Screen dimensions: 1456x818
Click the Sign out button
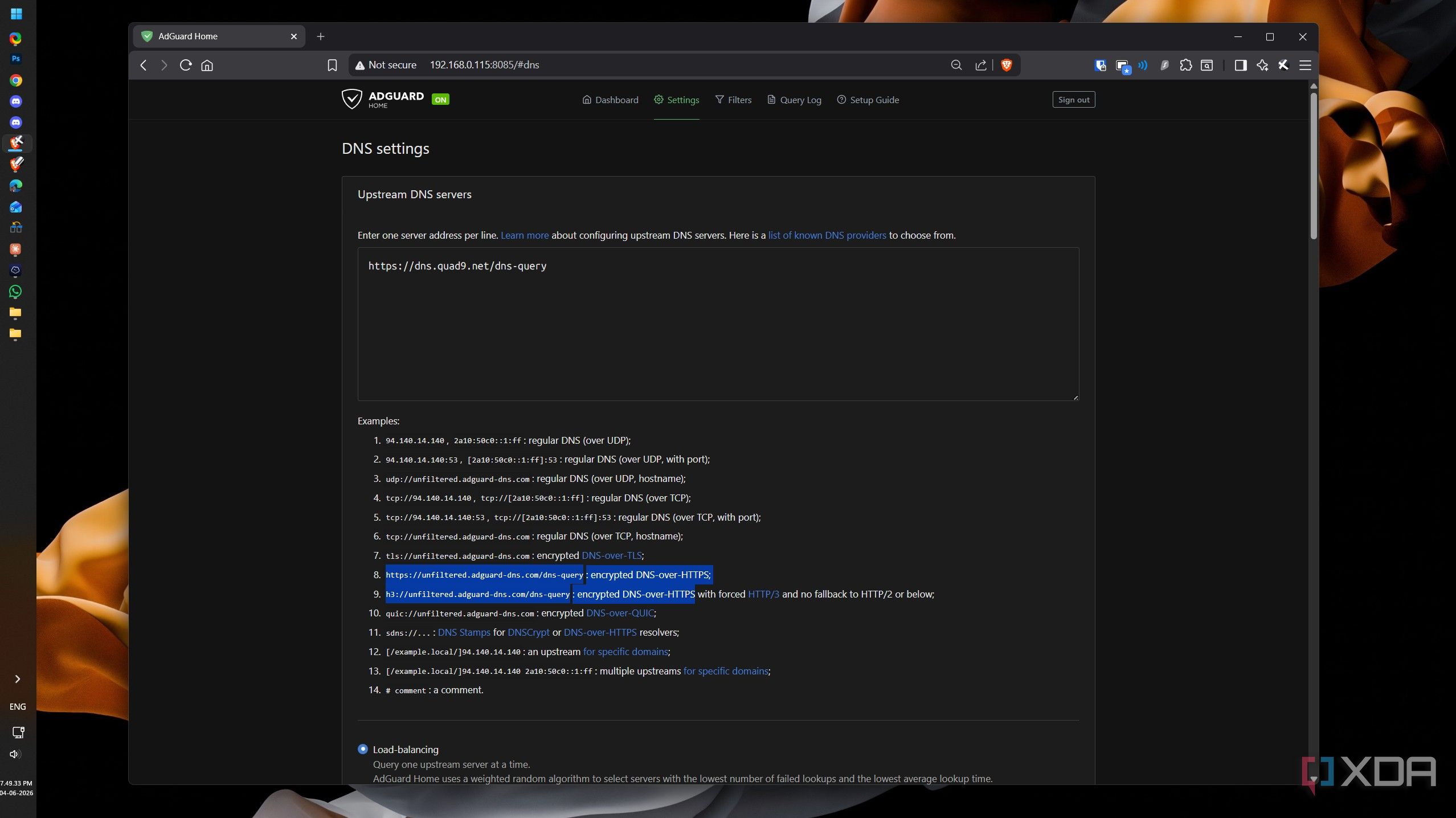coord(1073,100)
